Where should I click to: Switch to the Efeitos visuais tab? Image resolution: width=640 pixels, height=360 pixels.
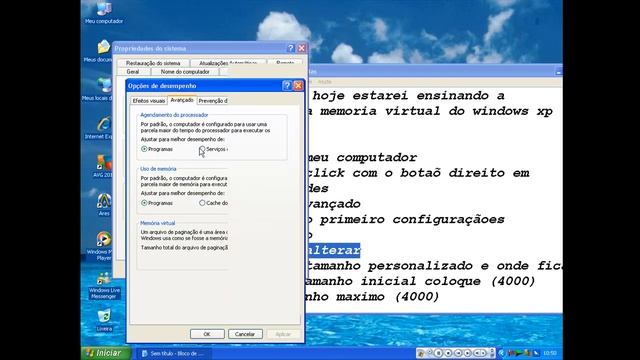click(x=149, y=101)
